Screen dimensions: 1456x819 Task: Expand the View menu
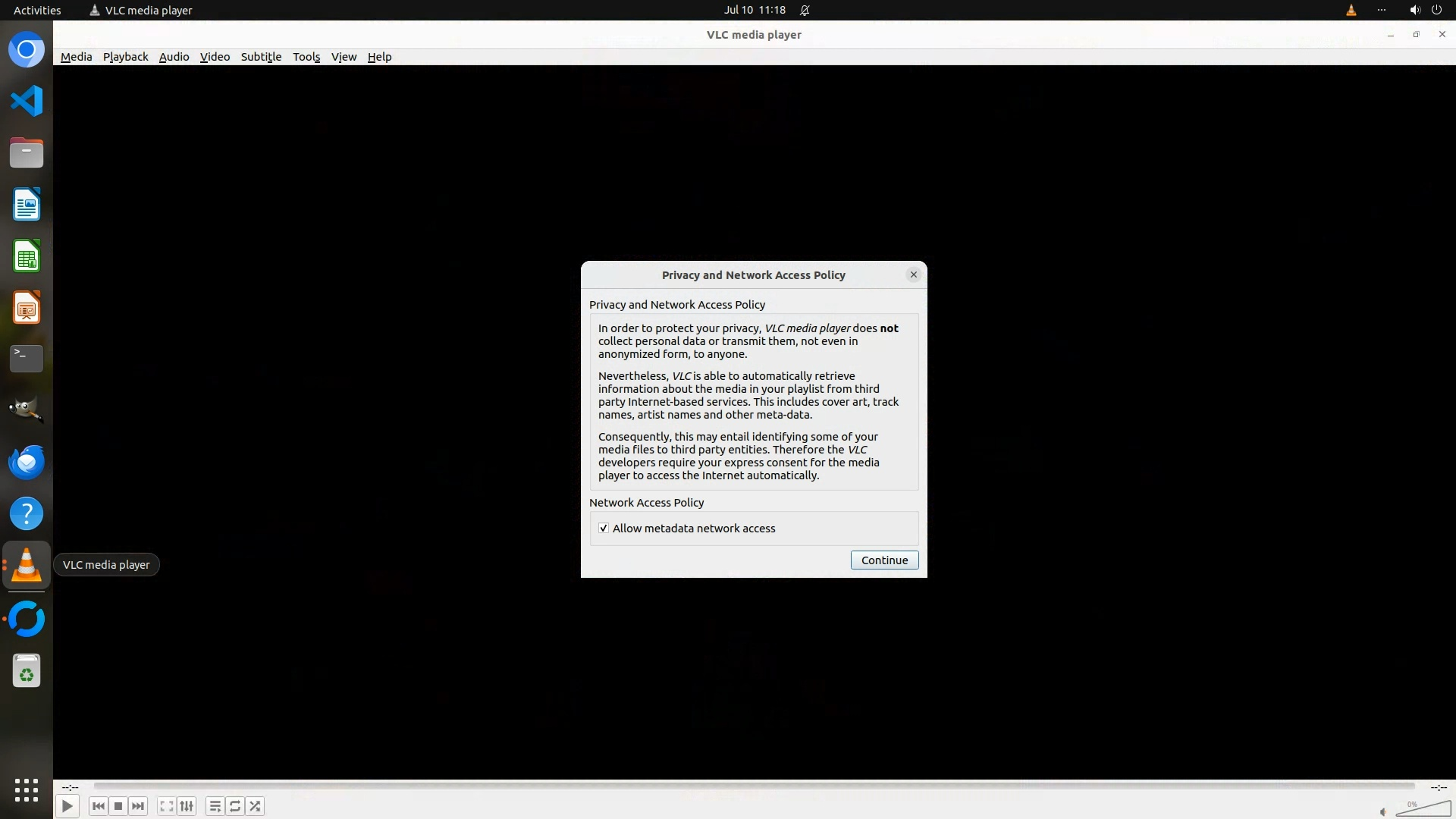pyautogui.click(x=344, y=57)
